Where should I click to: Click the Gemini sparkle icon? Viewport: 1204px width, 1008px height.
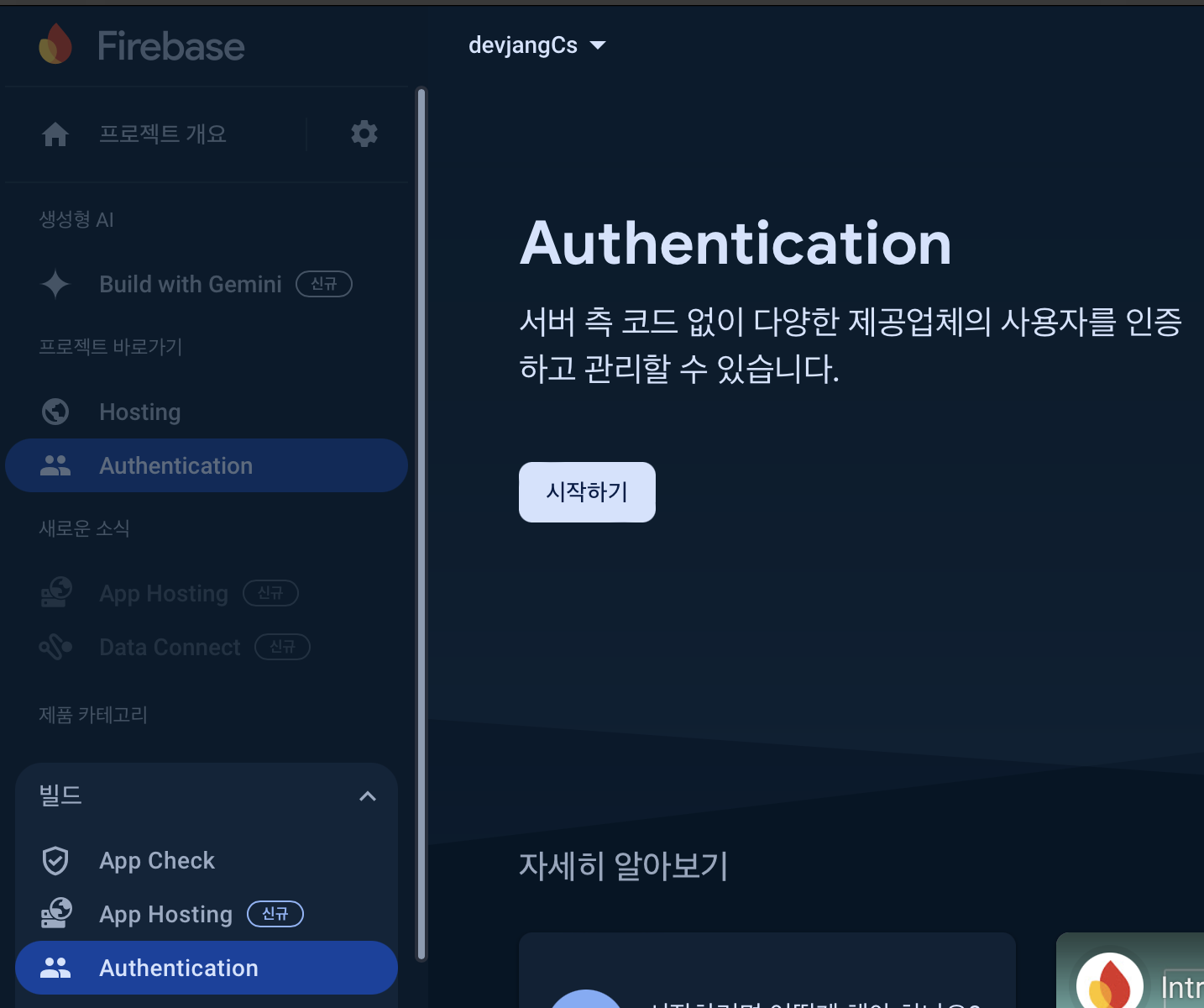(55, 284)
